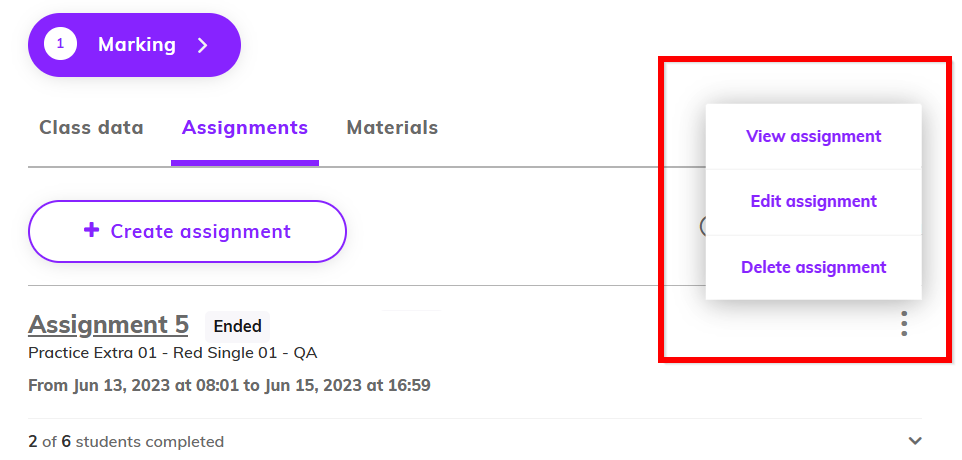Click the Ended status badge
Image resolution: width=962 pixels, height=460 pixels.
coord(237,326)
